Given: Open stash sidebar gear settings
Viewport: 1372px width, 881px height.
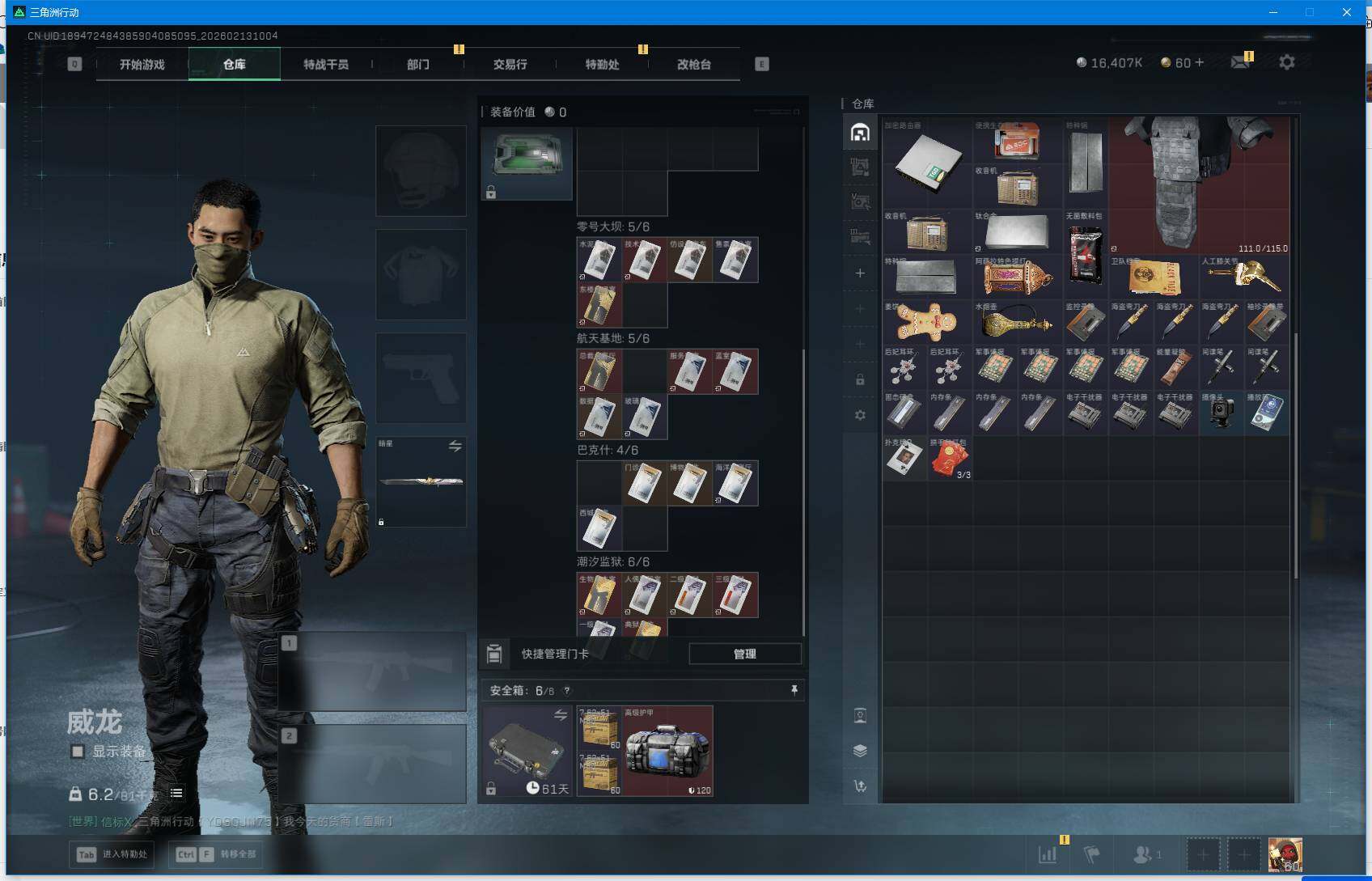Looking at the screenshot, I should [x=860, y=415].
